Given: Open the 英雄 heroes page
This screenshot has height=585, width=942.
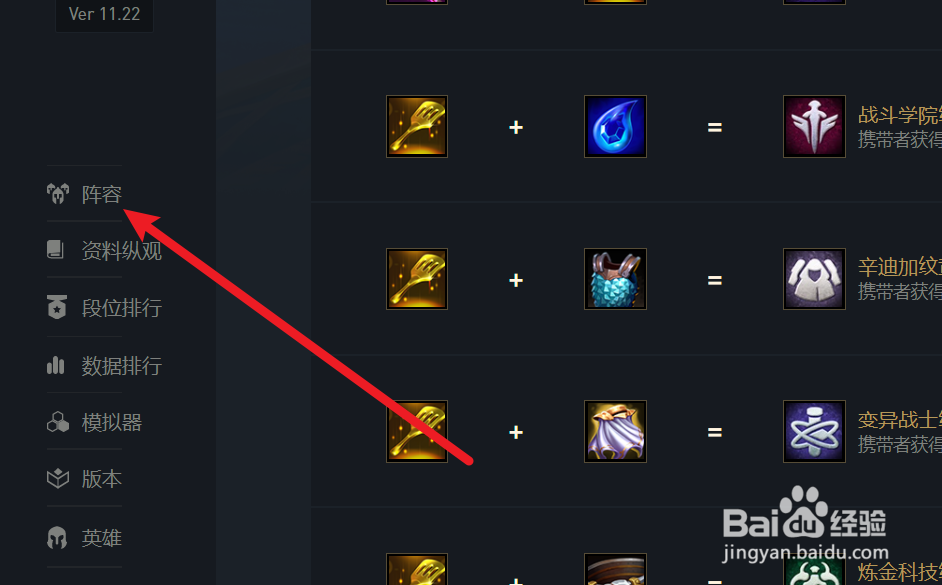Looking at the screenshot, I should point(84,537).
